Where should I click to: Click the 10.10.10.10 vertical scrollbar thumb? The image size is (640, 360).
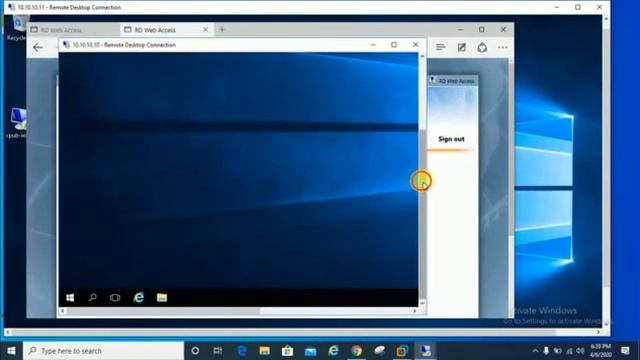[422, 213]
